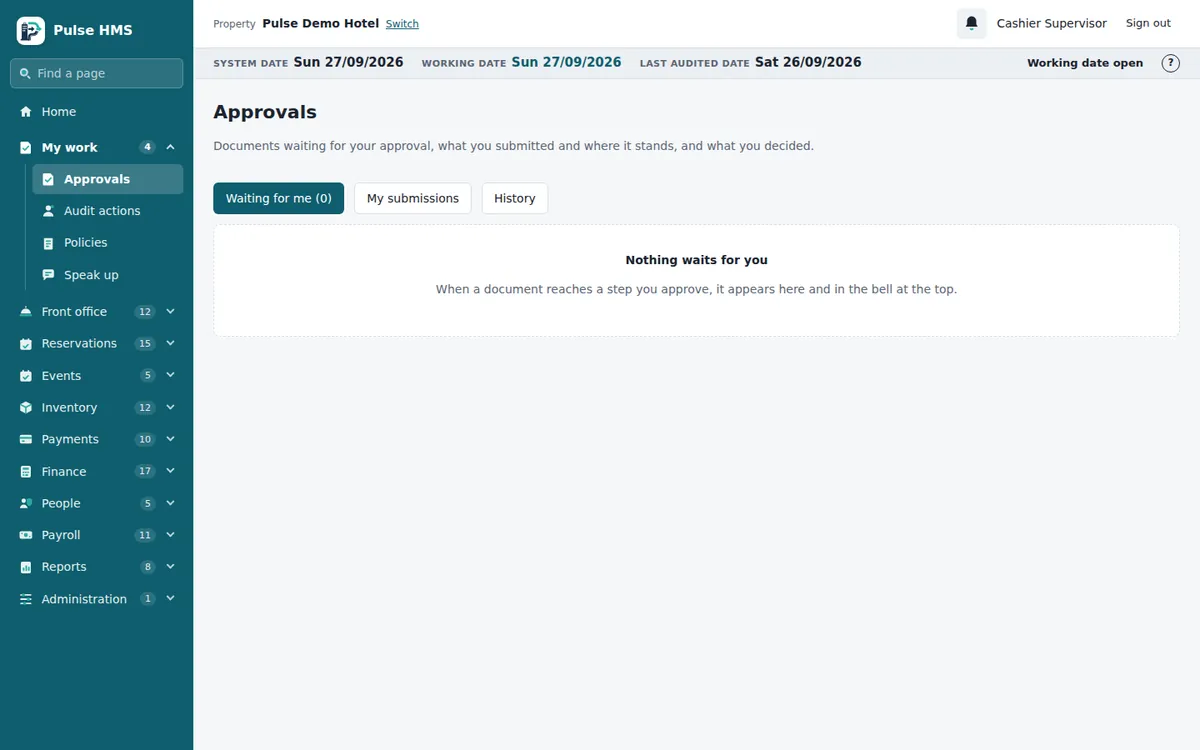Expand the People chevron

click(x=170, y=503)
